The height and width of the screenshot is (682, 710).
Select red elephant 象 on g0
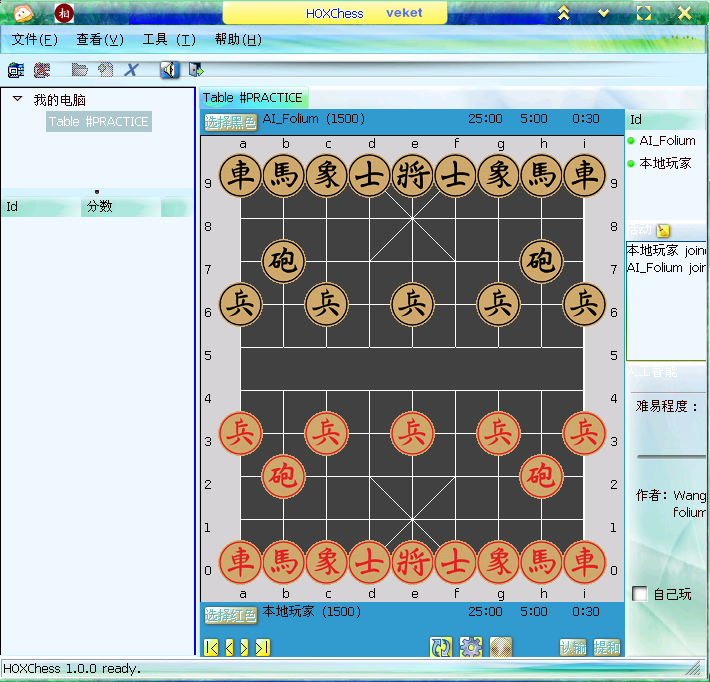click(x=499, y=562)
